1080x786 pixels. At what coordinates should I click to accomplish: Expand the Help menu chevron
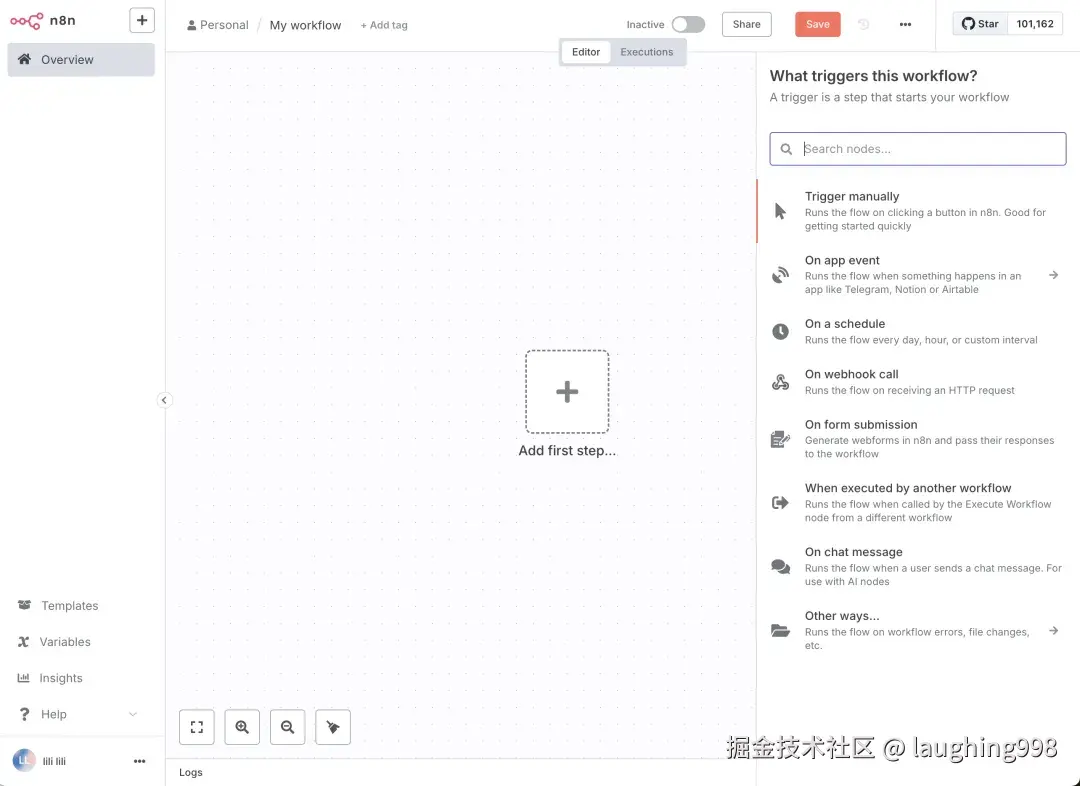point(131,714)
